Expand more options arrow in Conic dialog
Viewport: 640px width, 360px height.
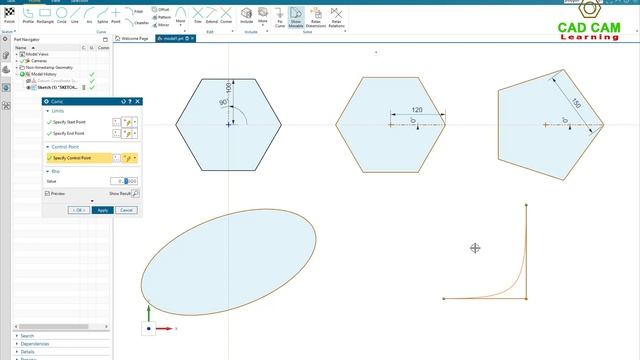tap(92, 201)
